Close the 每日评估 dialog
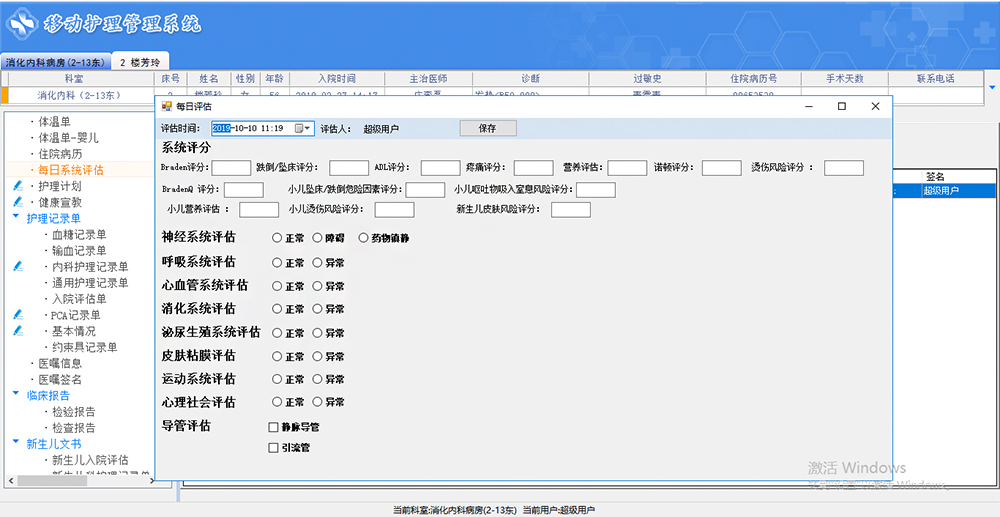Screen dimensions: 1000x517 (876, 106)
